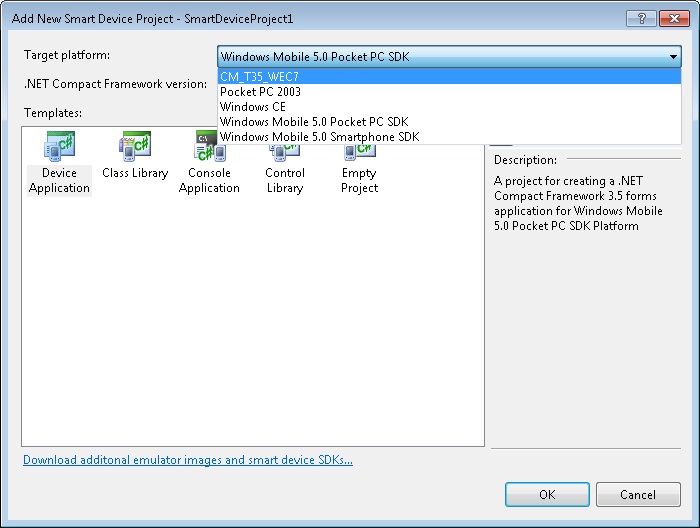Click the Description heading
Image resolution: width=700 pixels, height=528 pixels.
pyautogui.click(x=525, y=160)
